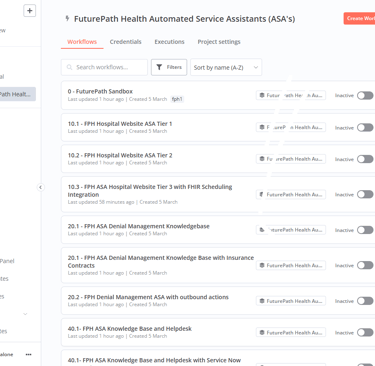This screenshot has width=375, height=366.
Task: Collapse the sidebar with the arrow handle
Action: pos(40,187)
